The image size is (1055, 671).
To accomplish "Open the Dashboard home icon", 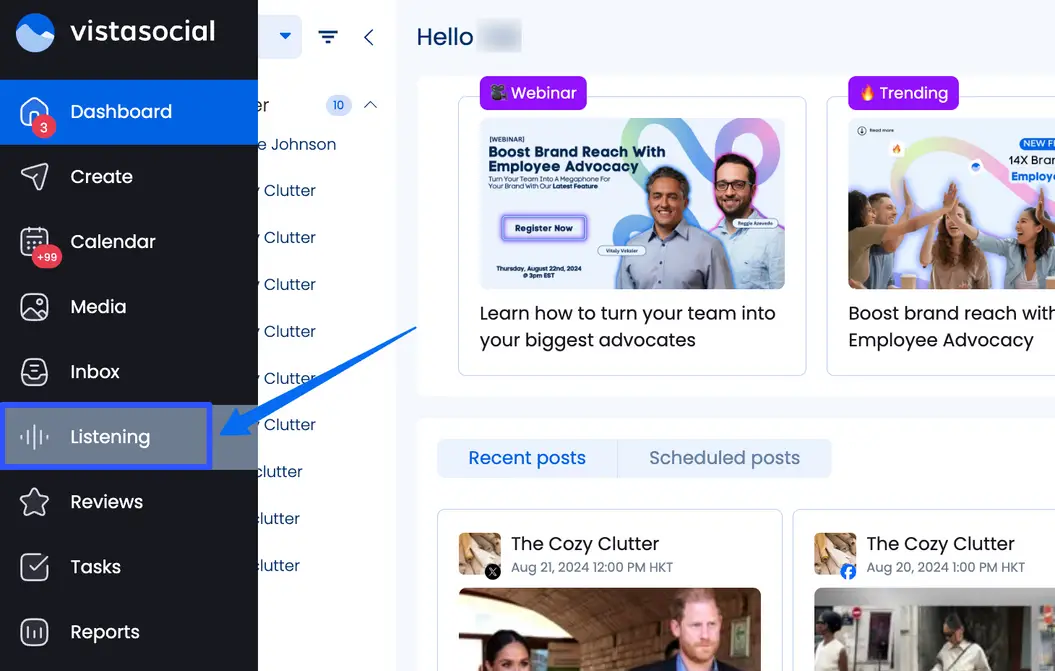I will click(x=35, y=111).
